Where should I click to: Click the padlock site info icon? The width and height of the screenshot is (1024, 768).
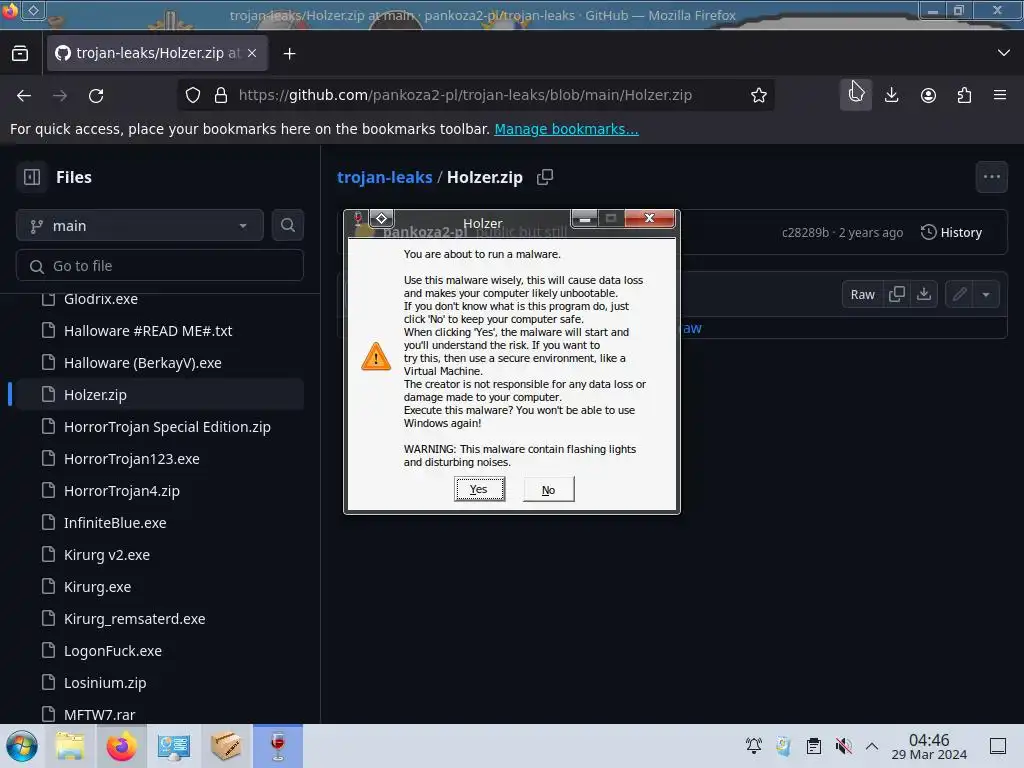point(221,95)
